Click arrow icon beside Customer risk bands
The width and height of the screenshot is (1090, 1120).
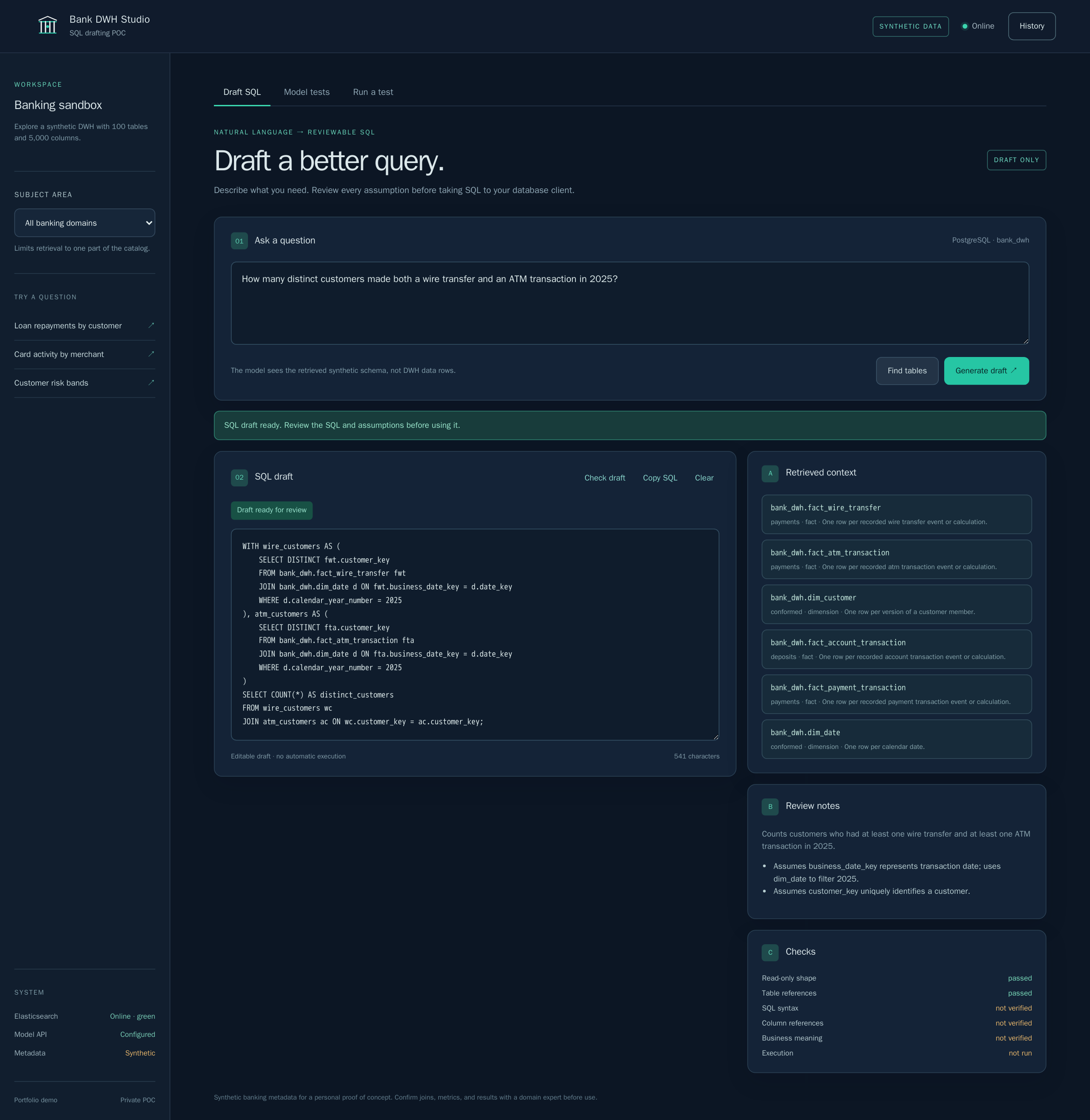151,382
